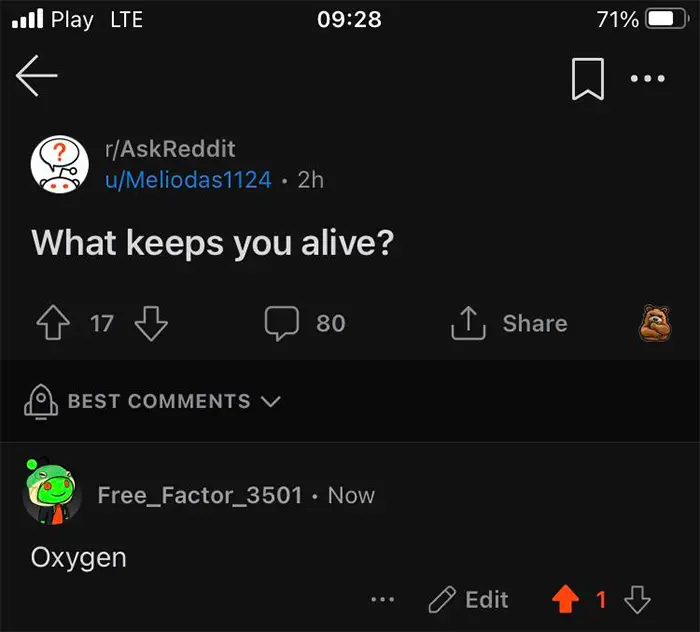The image size is (700, 632).
Task: Open comment options three-dot menu
Action: coord(382,600)
